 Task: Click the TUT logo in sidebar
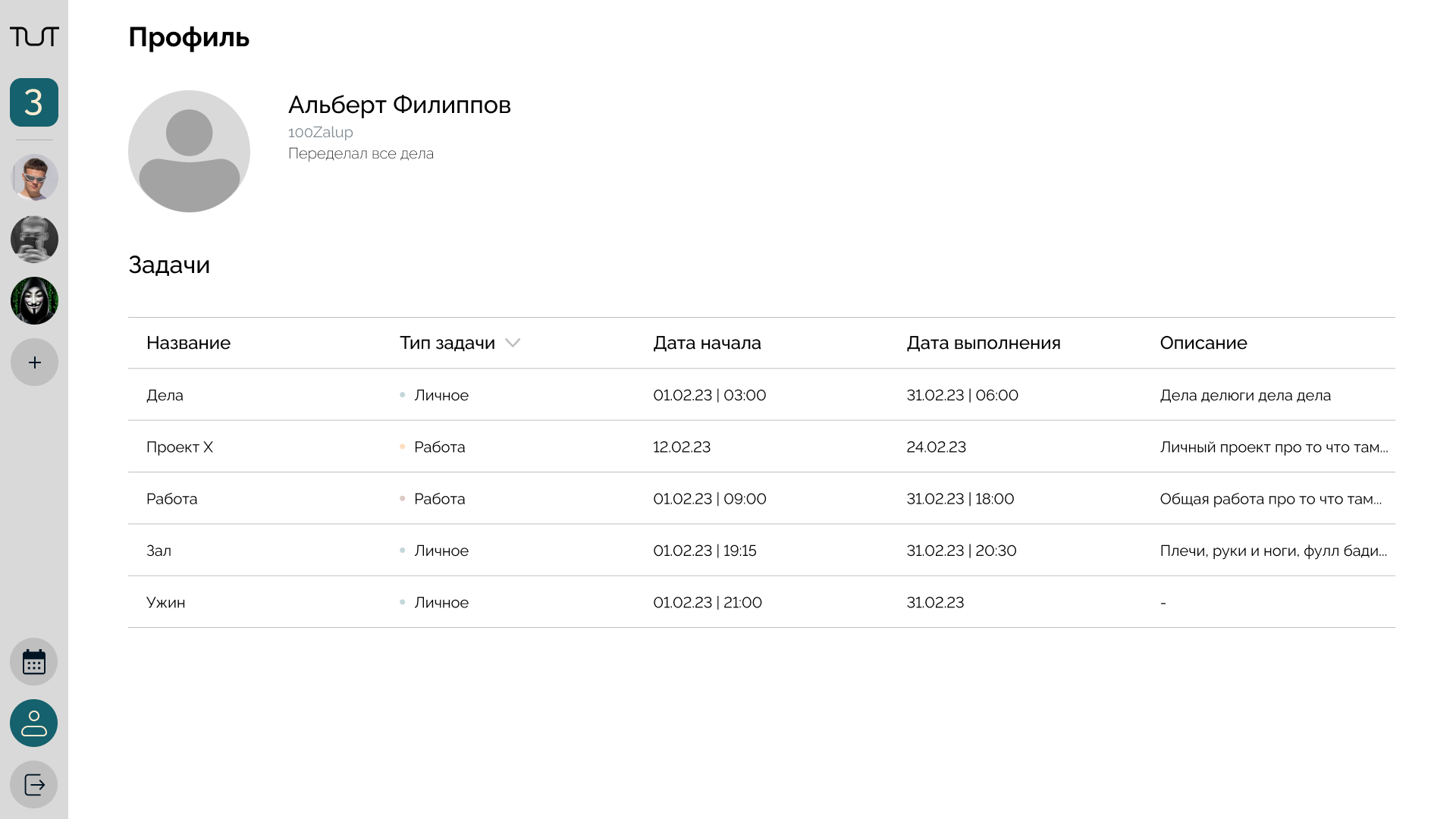[34, 36]
